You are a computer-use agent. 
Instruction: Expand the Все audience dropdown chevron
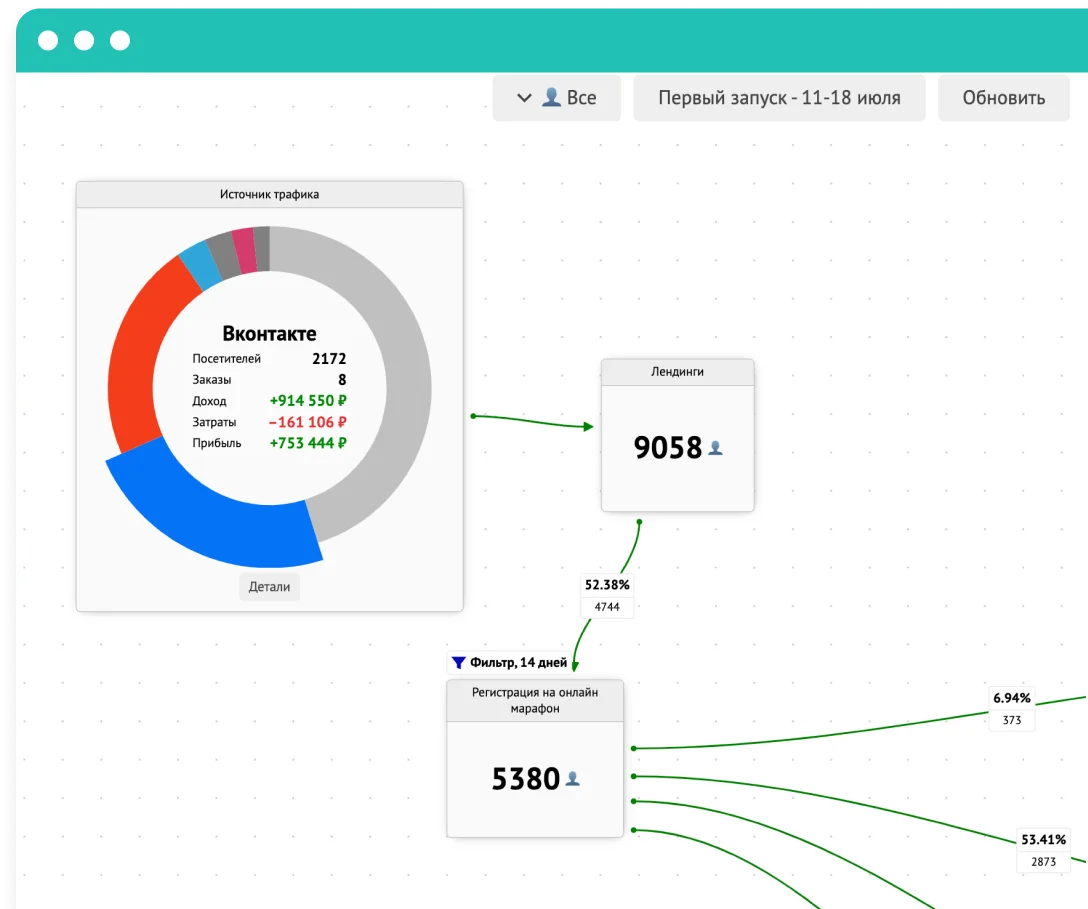click(x=523, y=98)
